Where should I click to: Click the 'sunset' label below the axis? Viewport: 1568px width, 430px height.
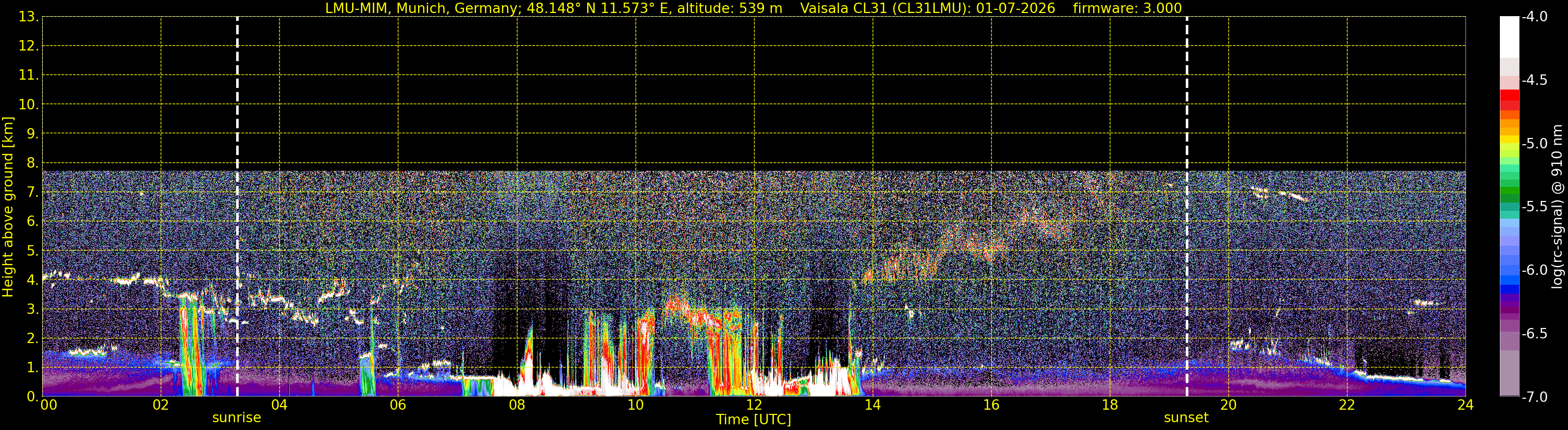point(1186,418)
